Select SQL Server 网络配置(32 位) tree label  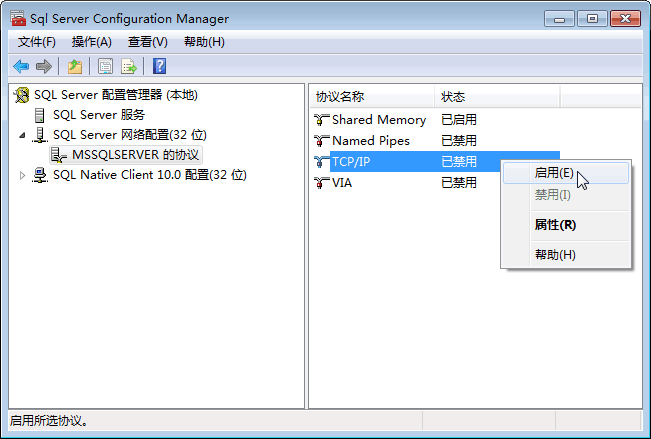pyautogui.click(x=130, y=135)
